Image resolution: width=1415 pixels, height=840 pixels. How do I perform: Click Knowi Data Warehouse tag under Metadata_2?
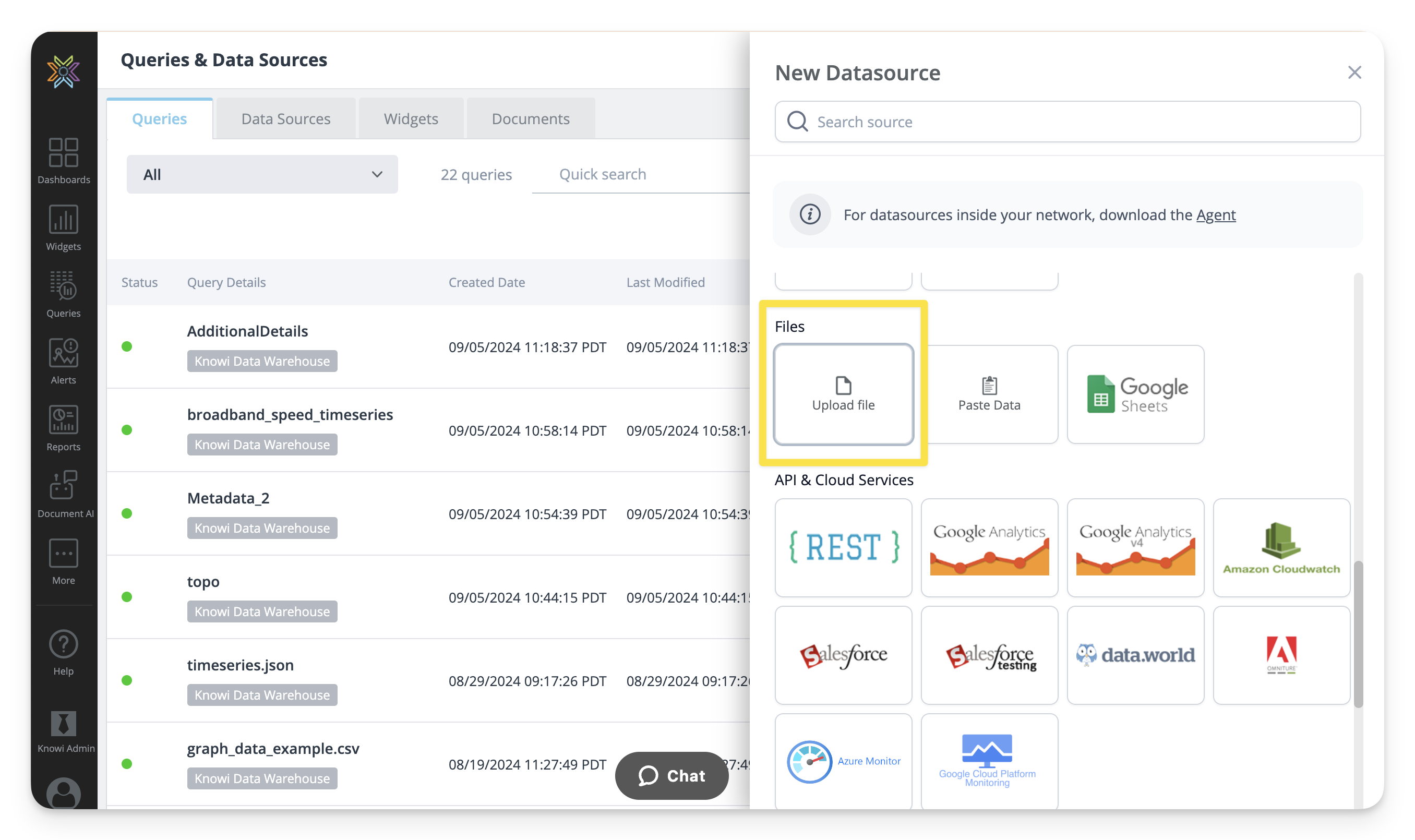(262, 528)
